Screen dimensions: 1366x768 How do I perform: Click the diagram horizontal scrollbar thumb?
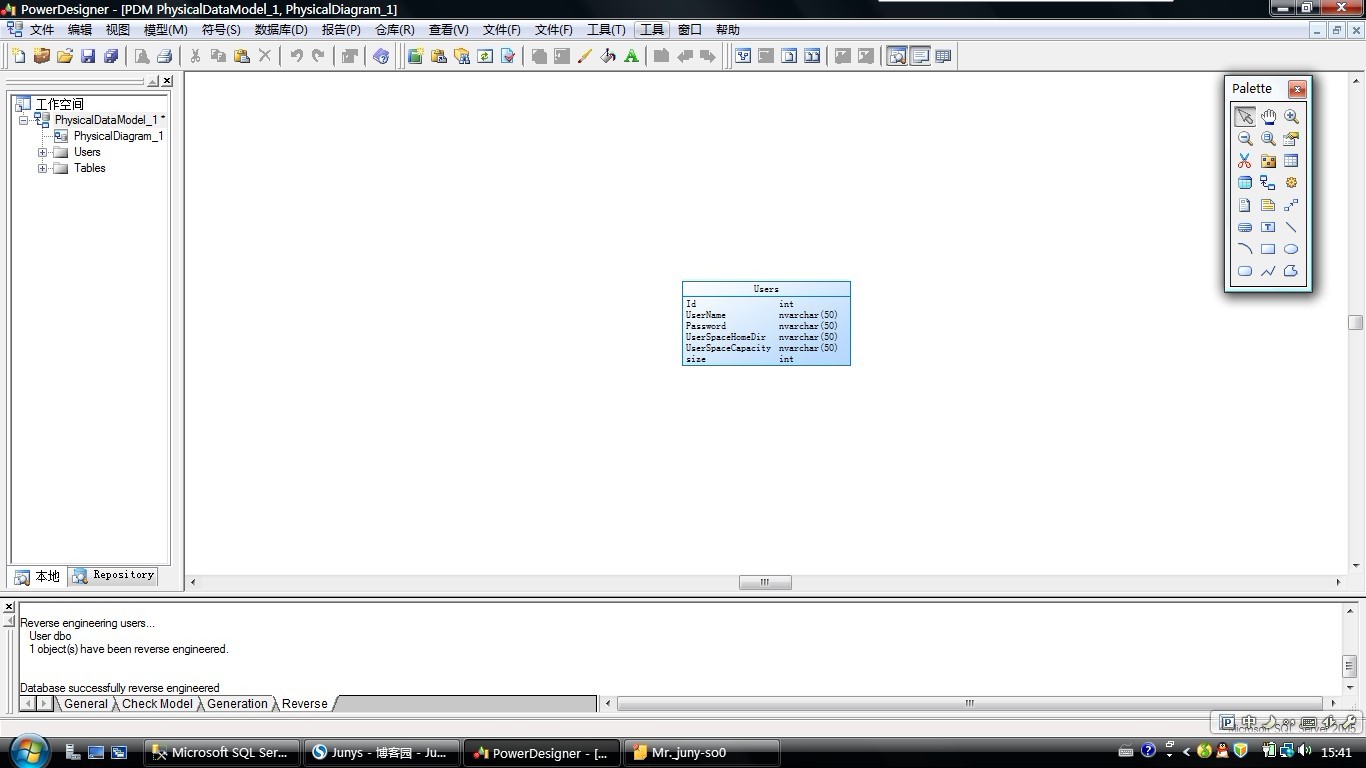point(765,582)
